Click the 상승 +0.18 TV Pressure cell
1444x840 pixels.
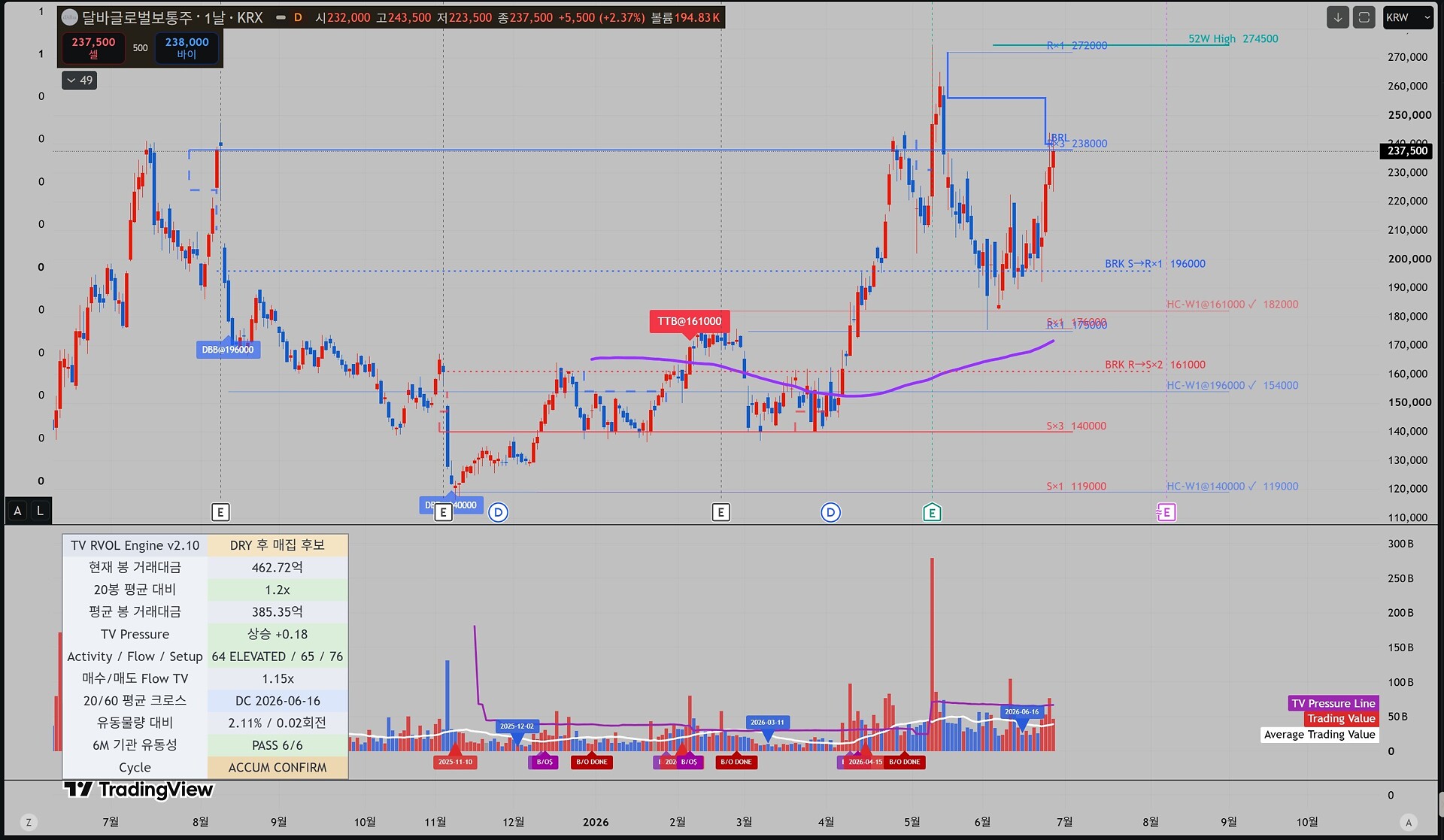point(278,634)
